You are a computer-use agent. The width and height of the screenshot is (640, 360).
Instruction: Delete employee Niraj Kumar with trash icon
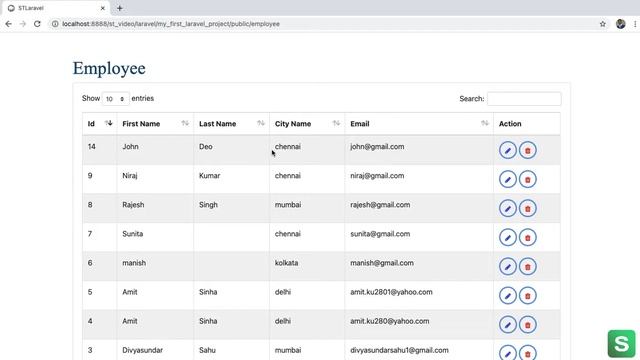[528, 179]
